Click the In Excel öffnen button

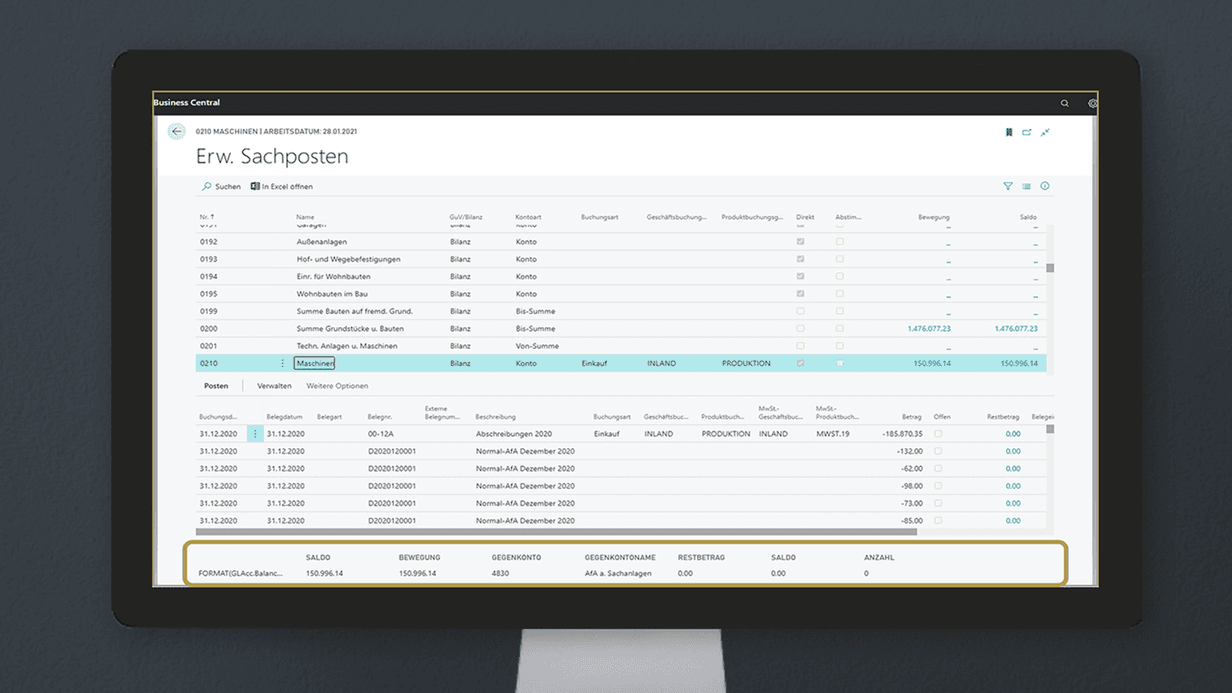tap(282, 187)
